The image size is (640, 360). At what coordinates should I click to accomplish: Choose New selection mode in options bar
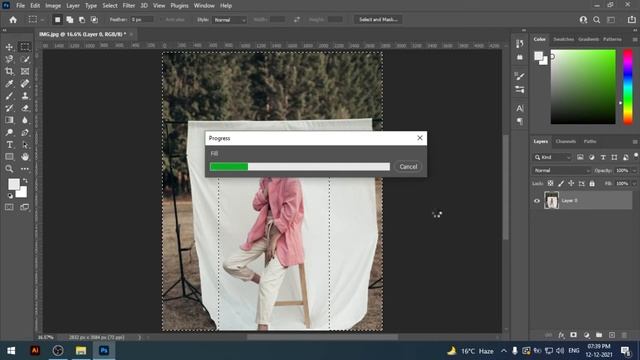57,20
